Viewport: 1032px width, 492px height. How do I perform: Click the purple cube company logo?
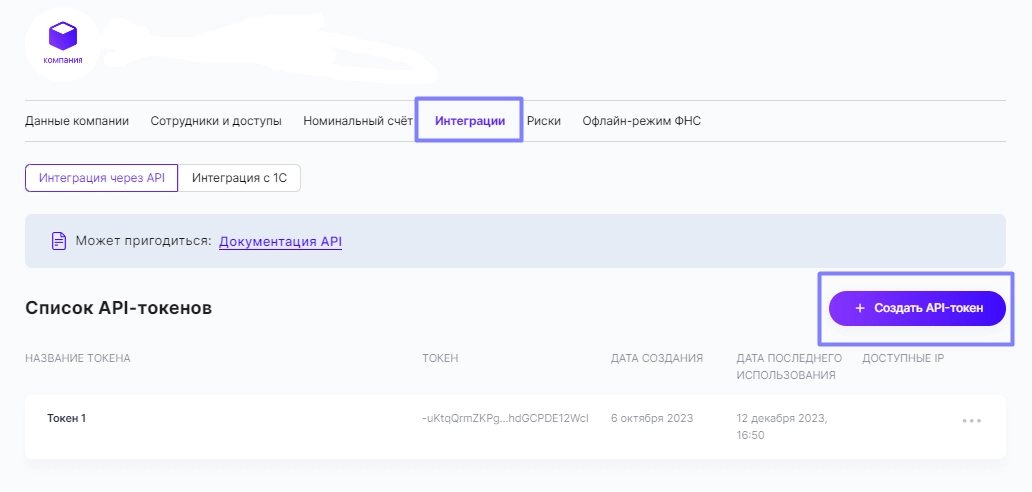coord(63,36)
